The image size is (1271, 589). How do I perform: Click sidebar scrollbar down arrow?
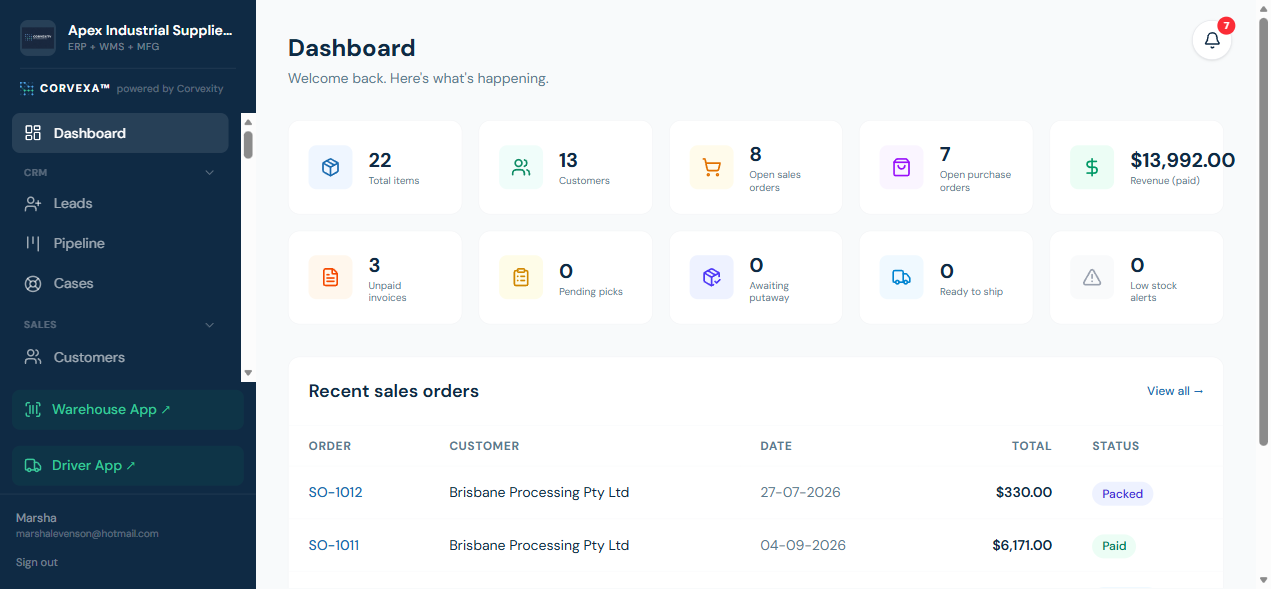[x=248, y=373]
